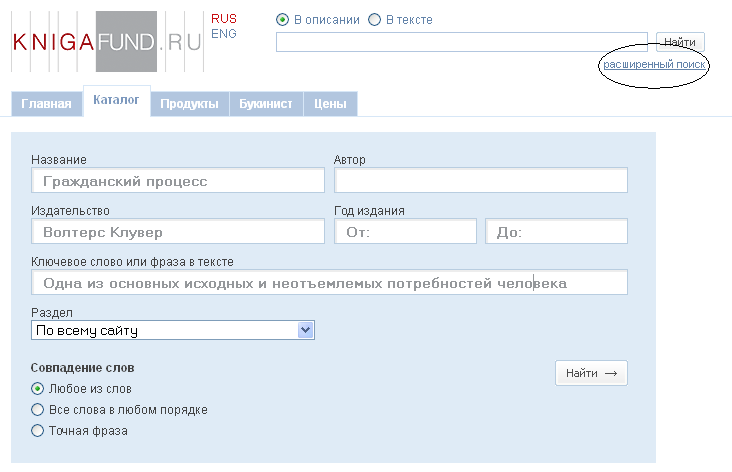Viewport: 732px width, 472px height.
Task: Click the top 'Найти' search button
Action: pos(680,42)
